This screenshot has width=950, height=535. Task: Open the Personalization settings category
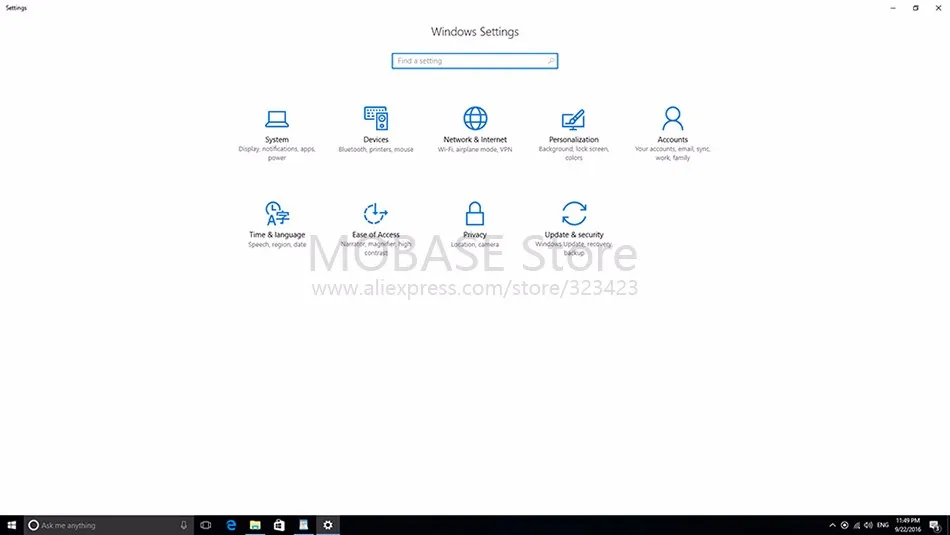[574, 134]
